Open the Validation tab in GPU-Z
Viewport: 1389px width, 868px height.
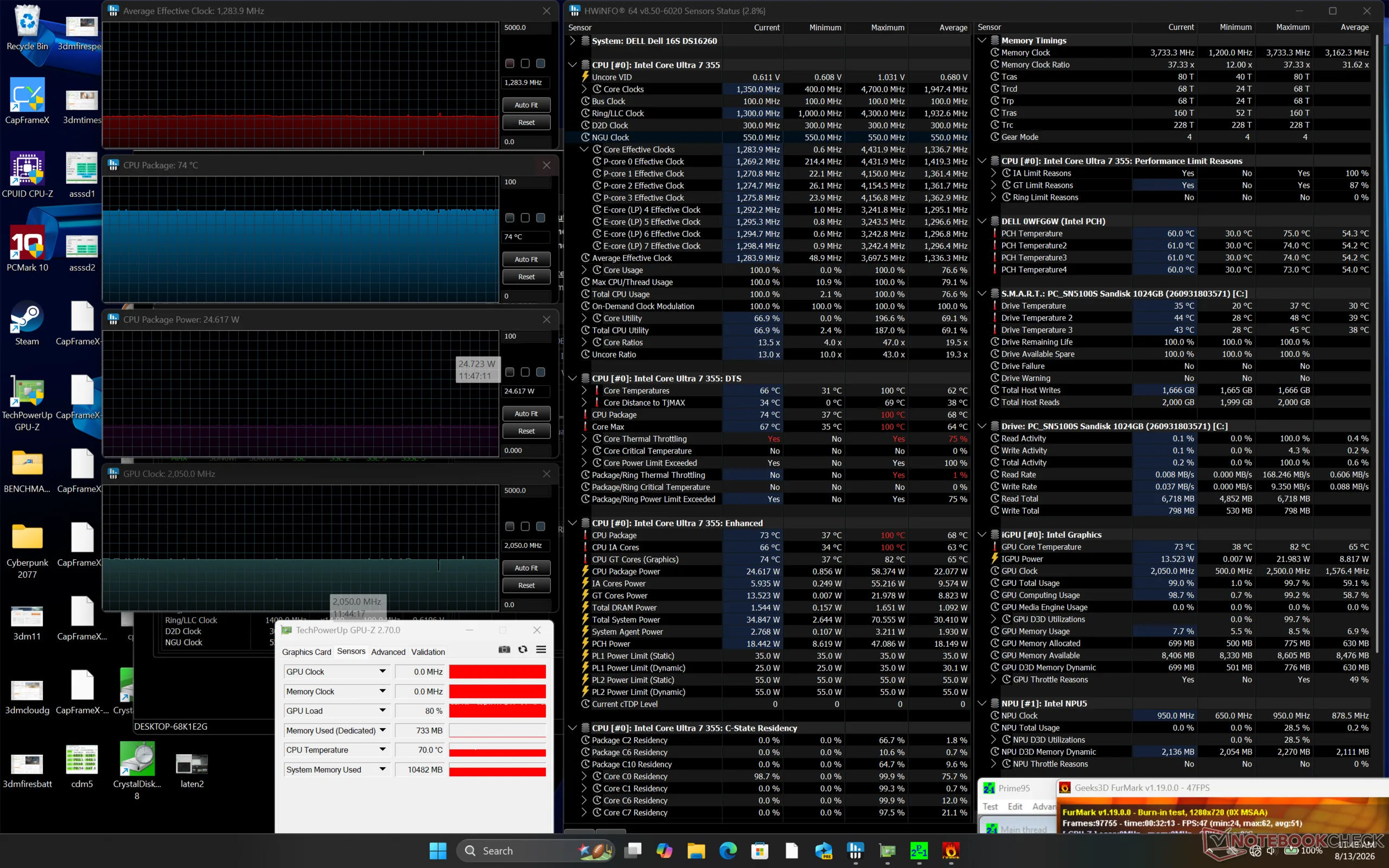click(x=428, y=652)
